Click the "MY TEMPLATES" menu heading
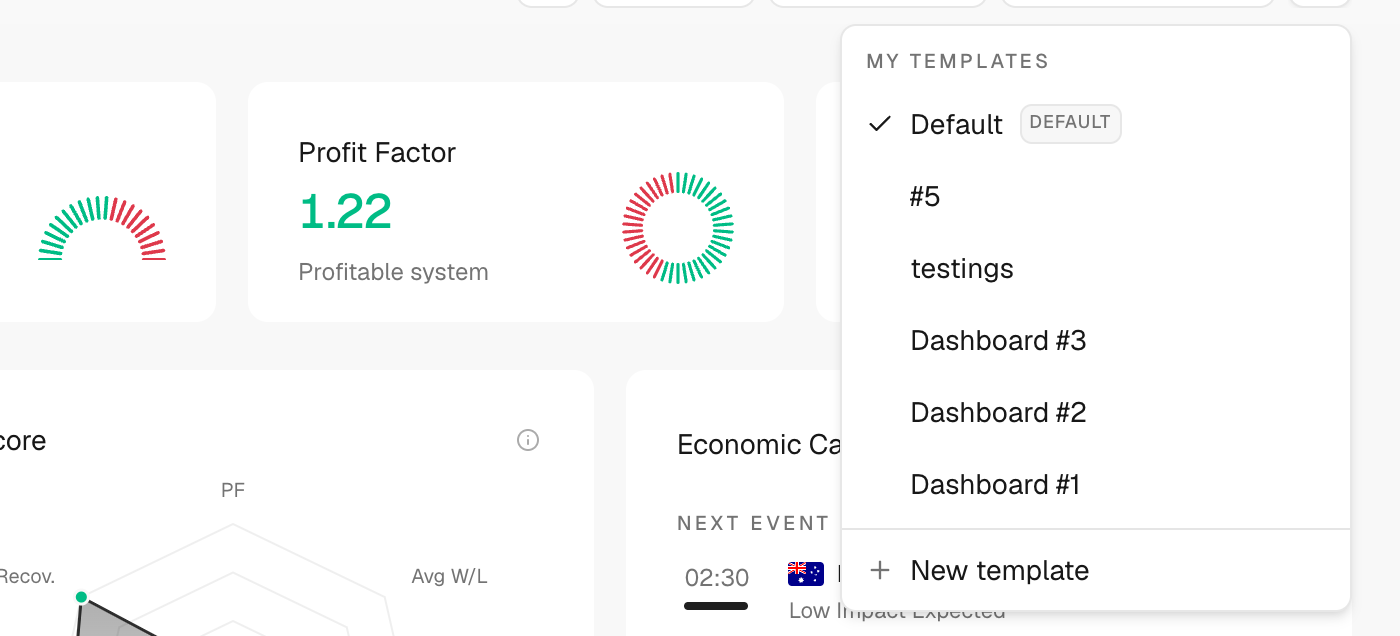Screen dimensions: 1400x636 point(958,61)
